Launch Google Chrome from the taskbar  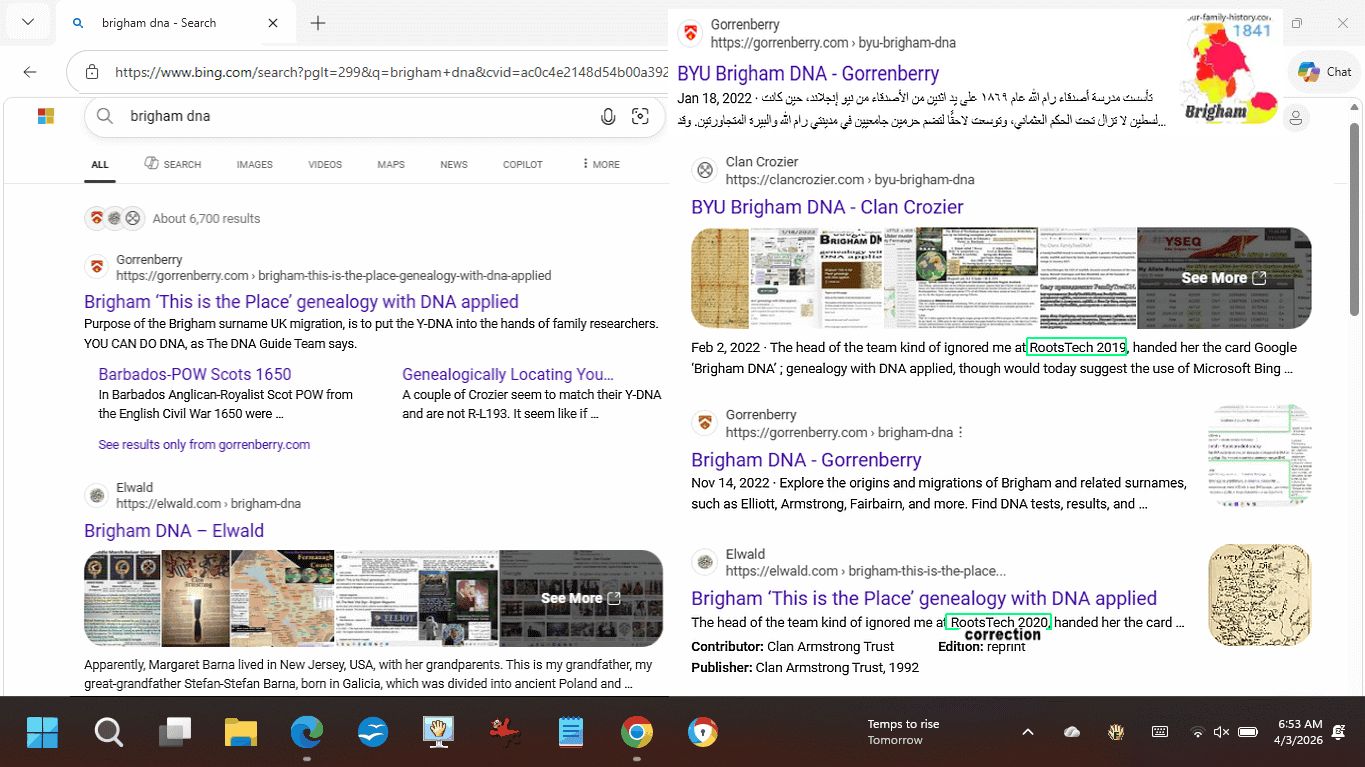click(636, 733)
